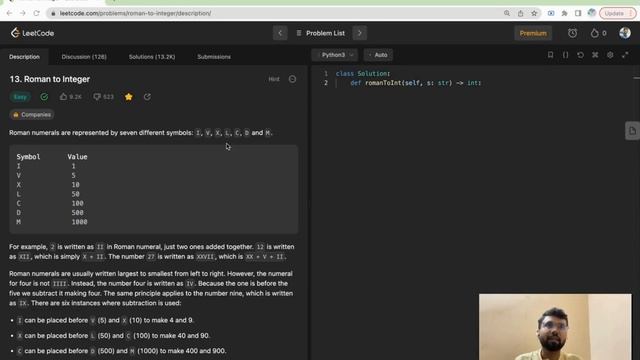
Task: Click the share problem icon
Action: [x=147, y=97]
